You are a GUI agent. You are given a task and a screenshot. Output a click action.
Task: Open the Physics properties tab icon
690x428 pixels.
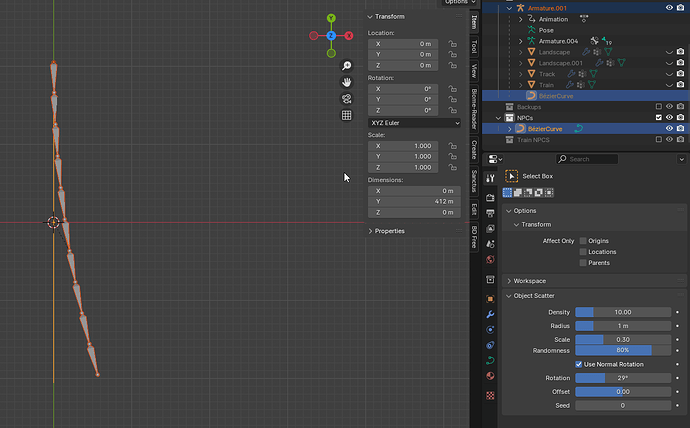[490, 330]
